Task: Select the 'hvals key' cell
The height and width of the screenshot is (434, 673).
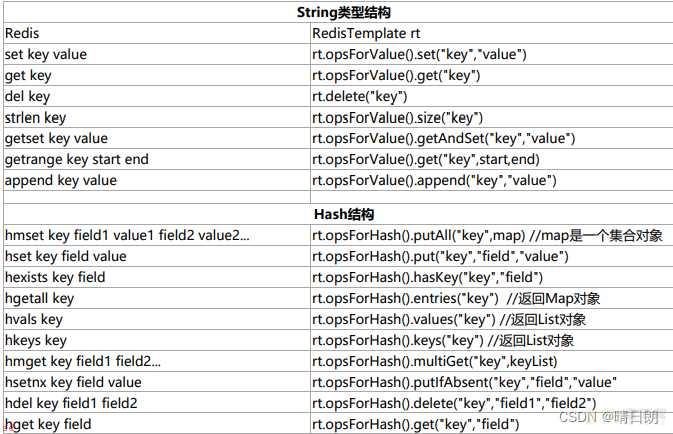Action: coord(157,319)
